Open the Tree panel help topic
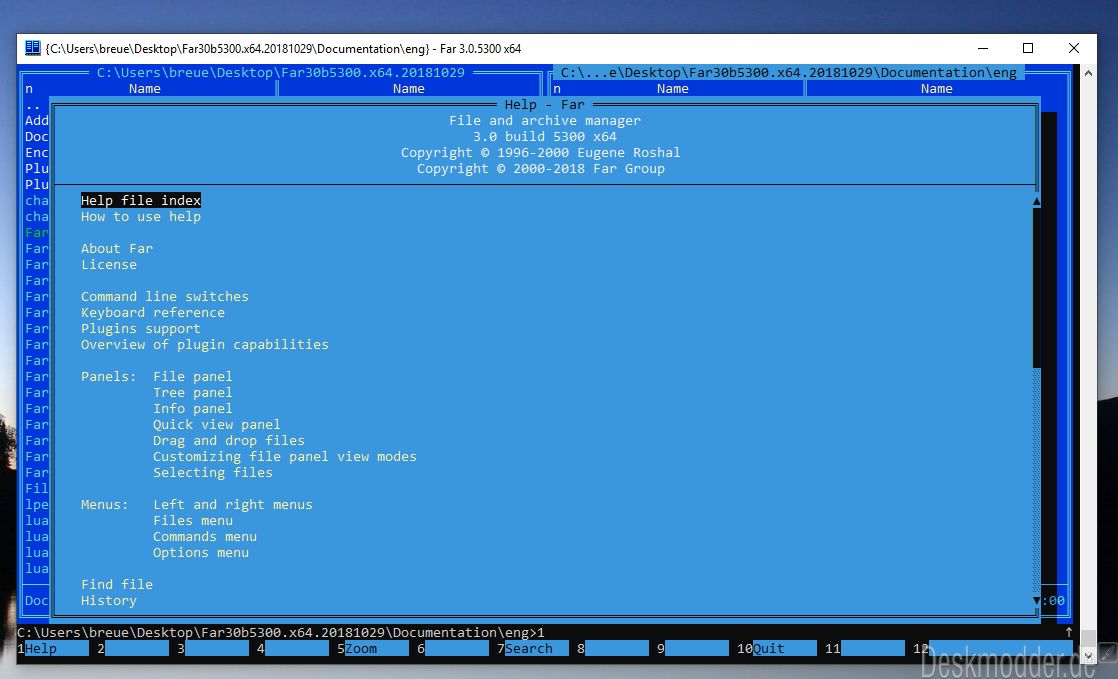This screenshot has height=679, width=1118. click(193, 393)
